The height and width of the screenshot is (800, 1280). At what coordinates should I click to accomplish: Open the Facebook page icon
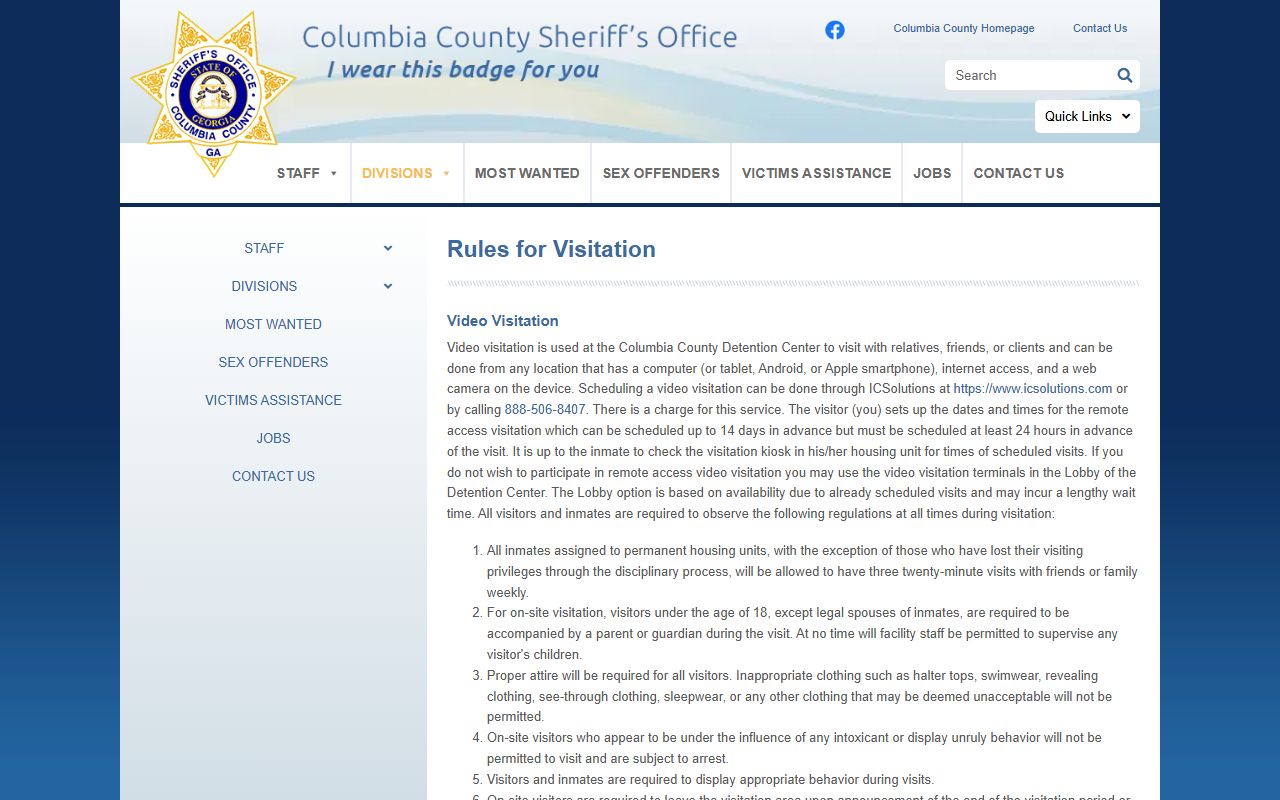click(835, 30)
